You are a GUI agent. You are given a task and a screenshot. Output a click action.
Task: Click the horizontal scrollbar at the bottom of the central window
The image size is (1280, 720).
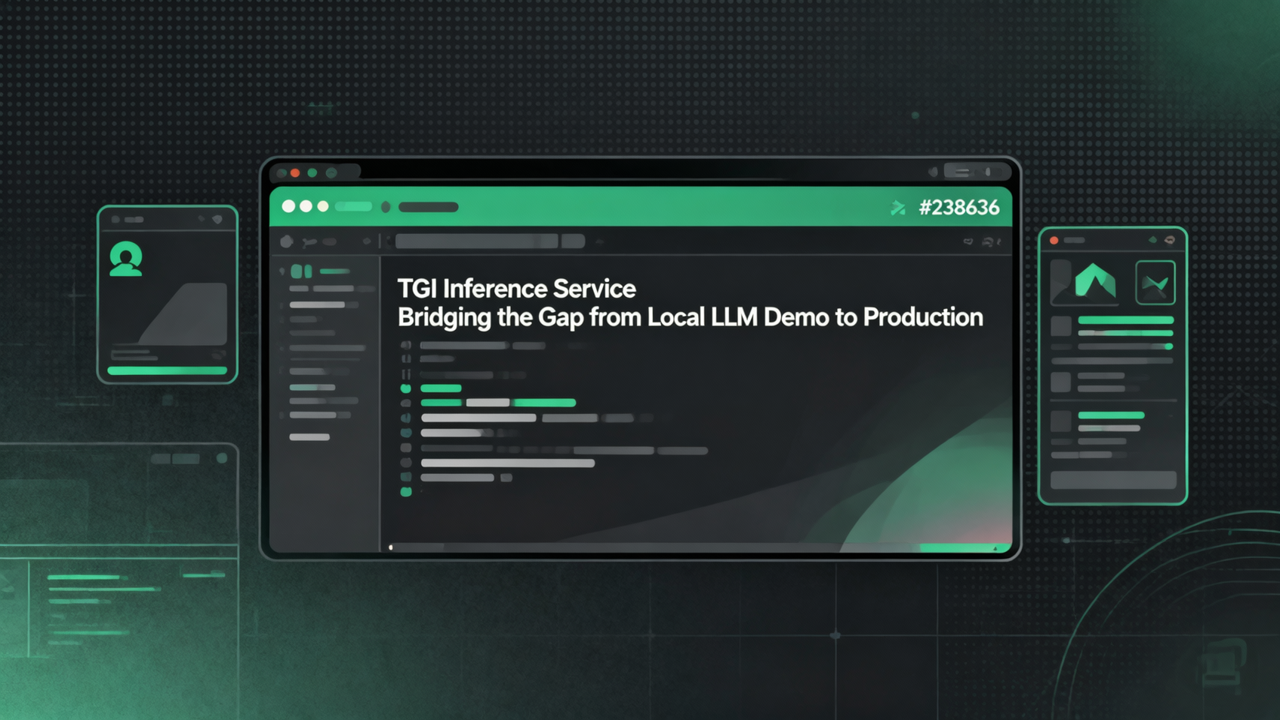pos(698,547)
